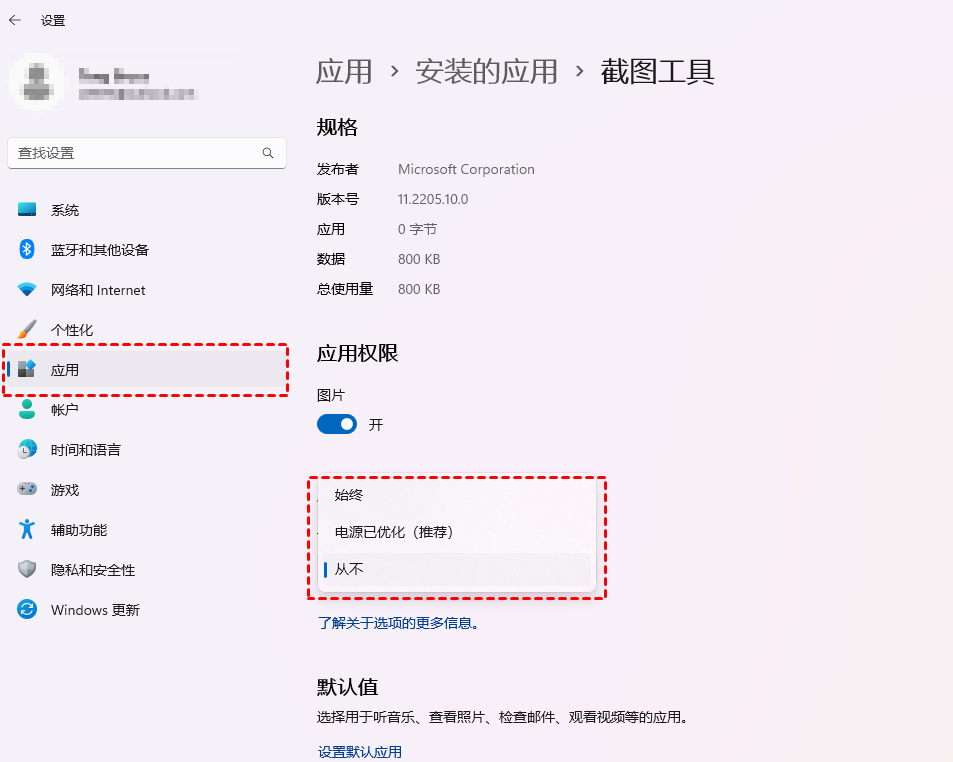Open 了解关于选项的更多信息 link
The image size is (953, 762).
tap(398, 623)
